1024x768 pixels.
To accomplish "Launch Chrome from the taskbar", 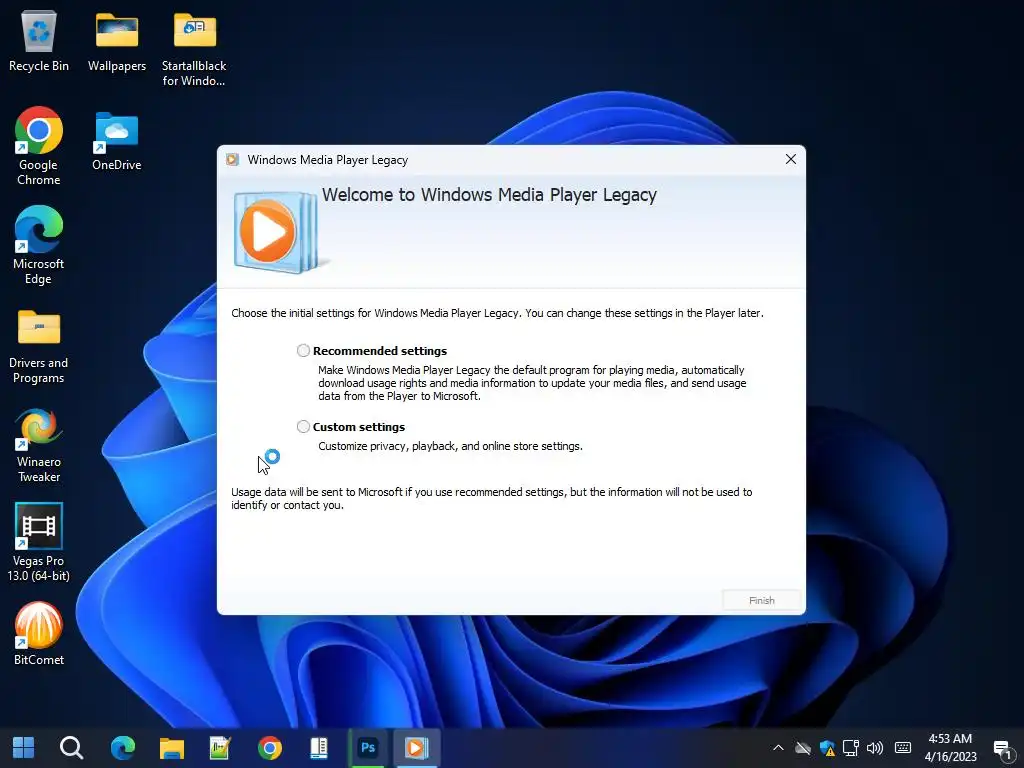I will coord(270,748).
